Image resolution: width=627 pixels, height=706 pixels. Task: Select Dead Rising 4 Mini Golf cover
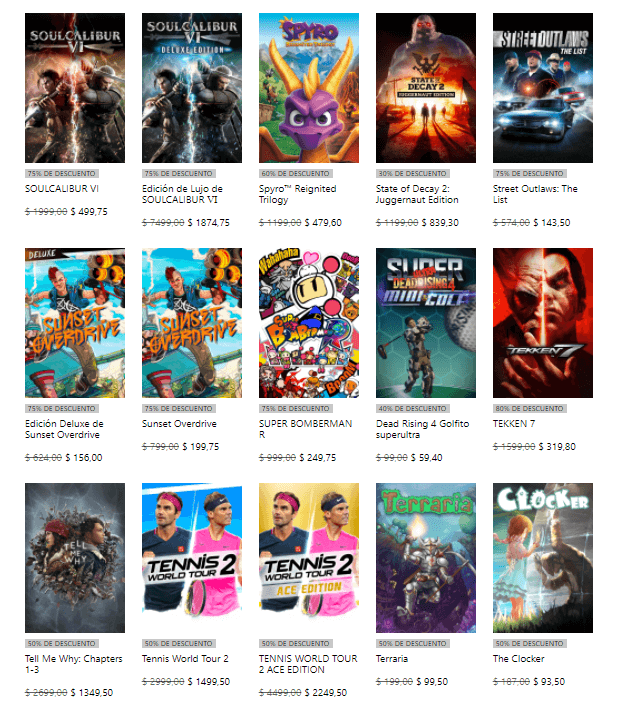click(x=426, y=323)
